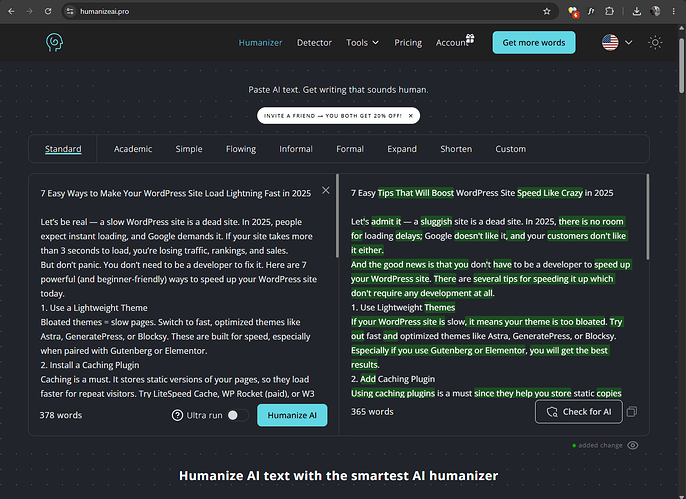This screenshot has height=499, width=686.
Task: Click the 'added change' legend label
Action: [600, 445]
